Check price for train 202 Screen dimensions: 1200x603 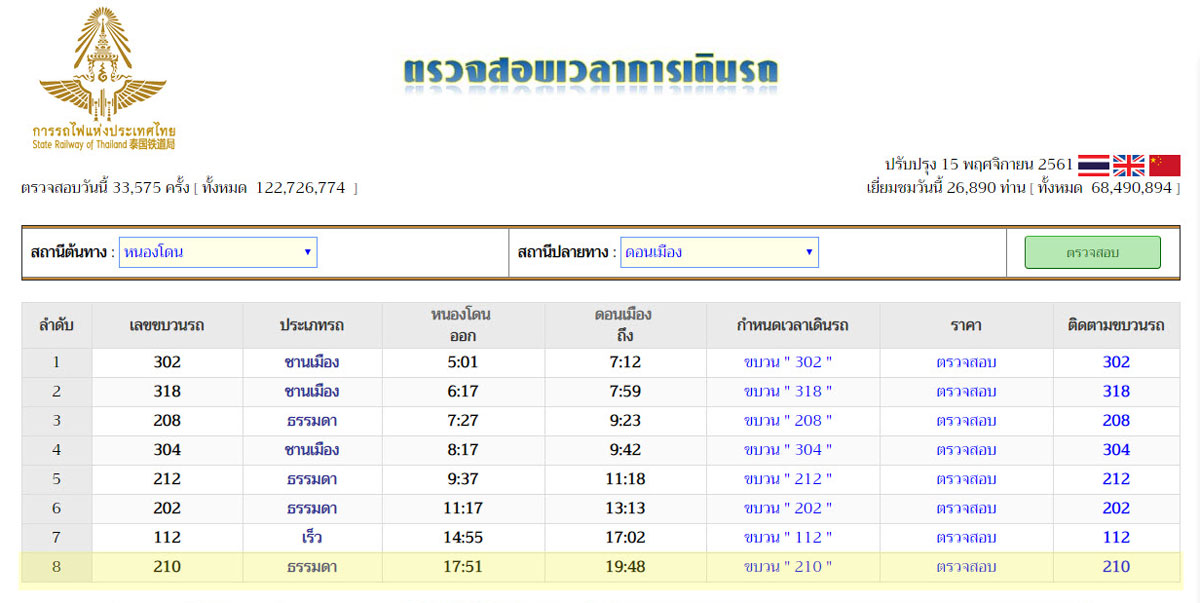966,508
